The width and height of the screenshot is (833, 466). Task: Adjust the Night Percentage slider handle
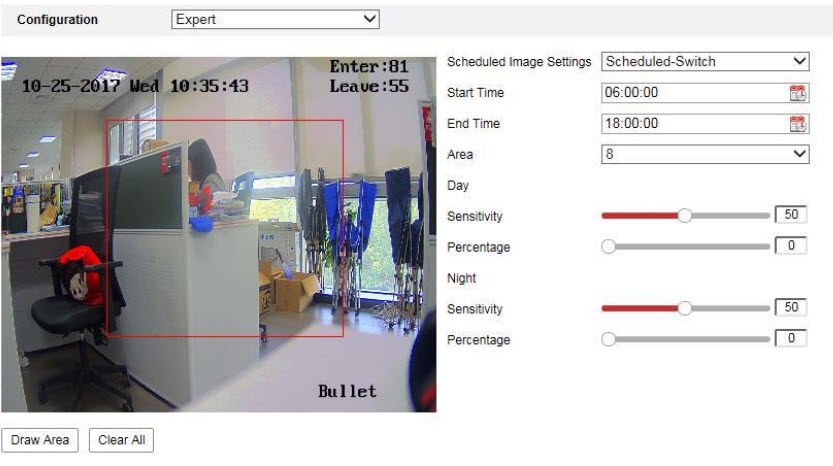tap(608, 340)
